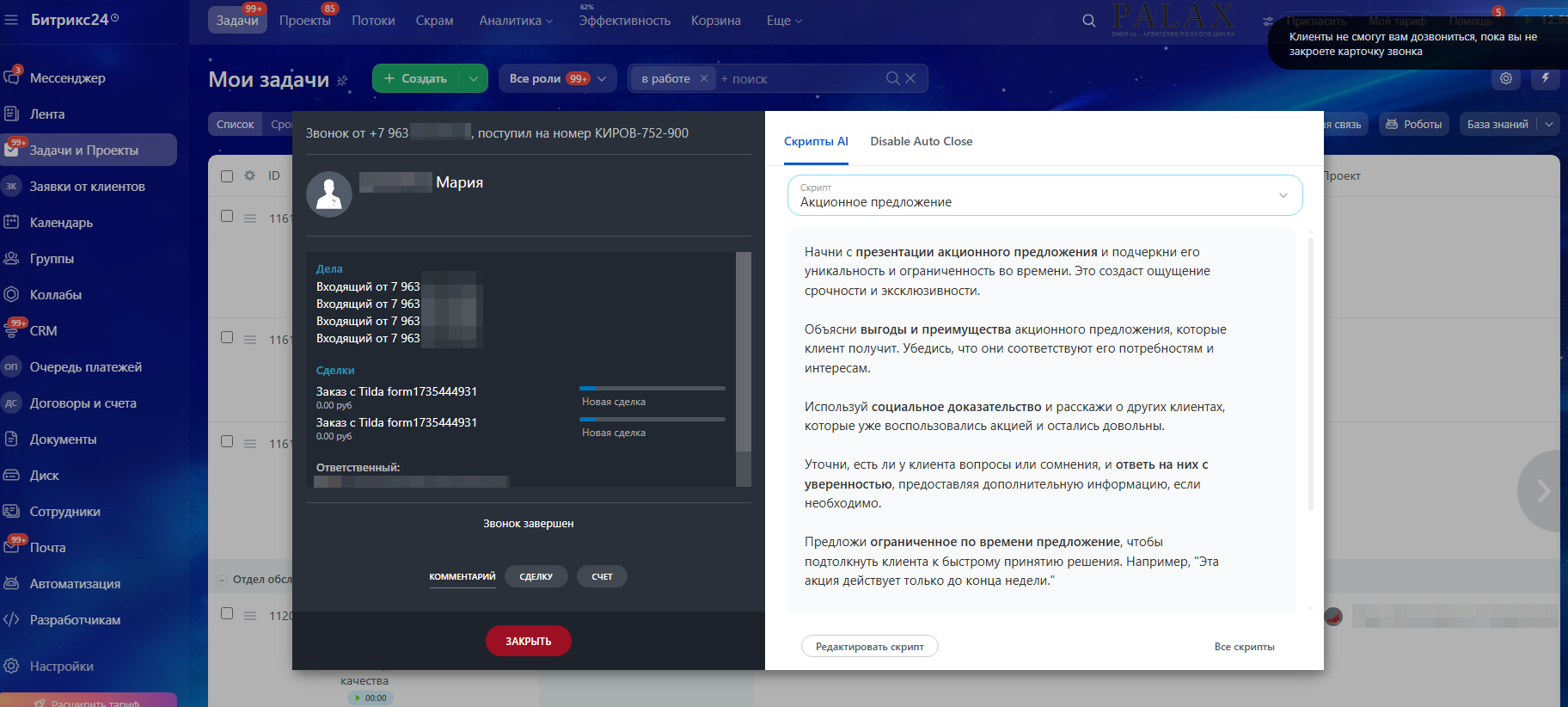Viewport: 1568px width, 707px height.
Task: Select the КОММЕНТАРИЙ tab in call card
Action: pos(462,576)
